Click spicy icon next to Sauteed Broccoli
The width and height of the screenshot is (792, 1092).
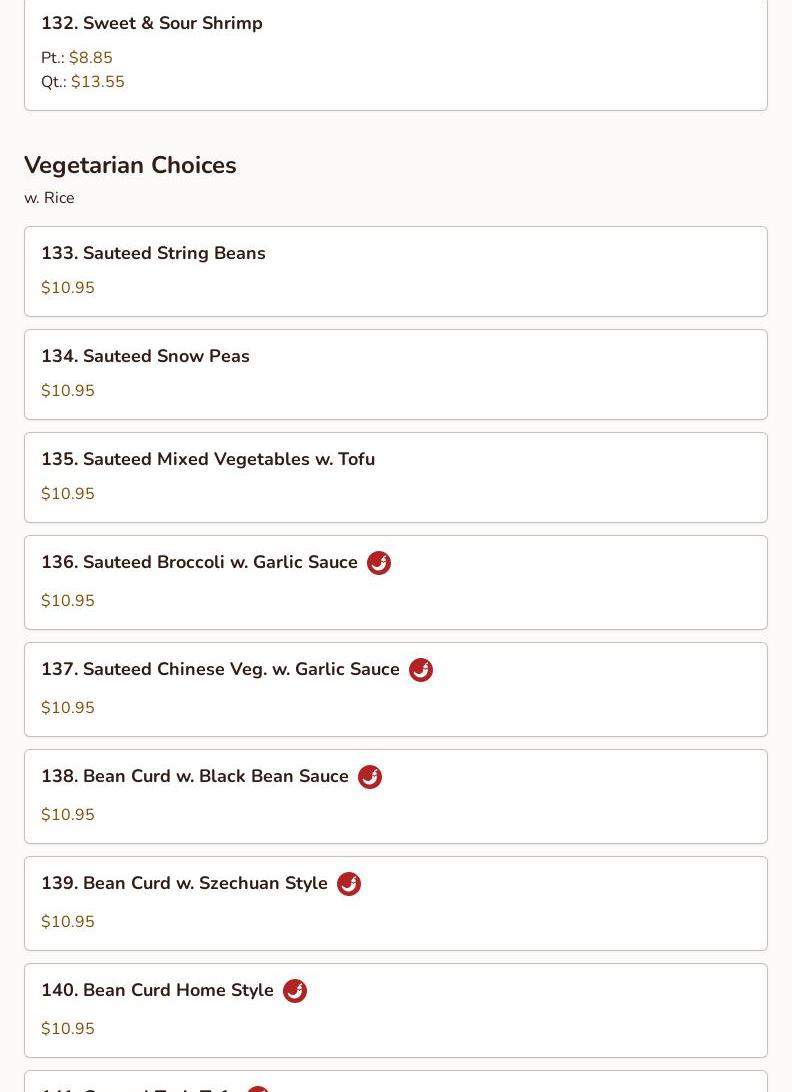click(379, 563)
